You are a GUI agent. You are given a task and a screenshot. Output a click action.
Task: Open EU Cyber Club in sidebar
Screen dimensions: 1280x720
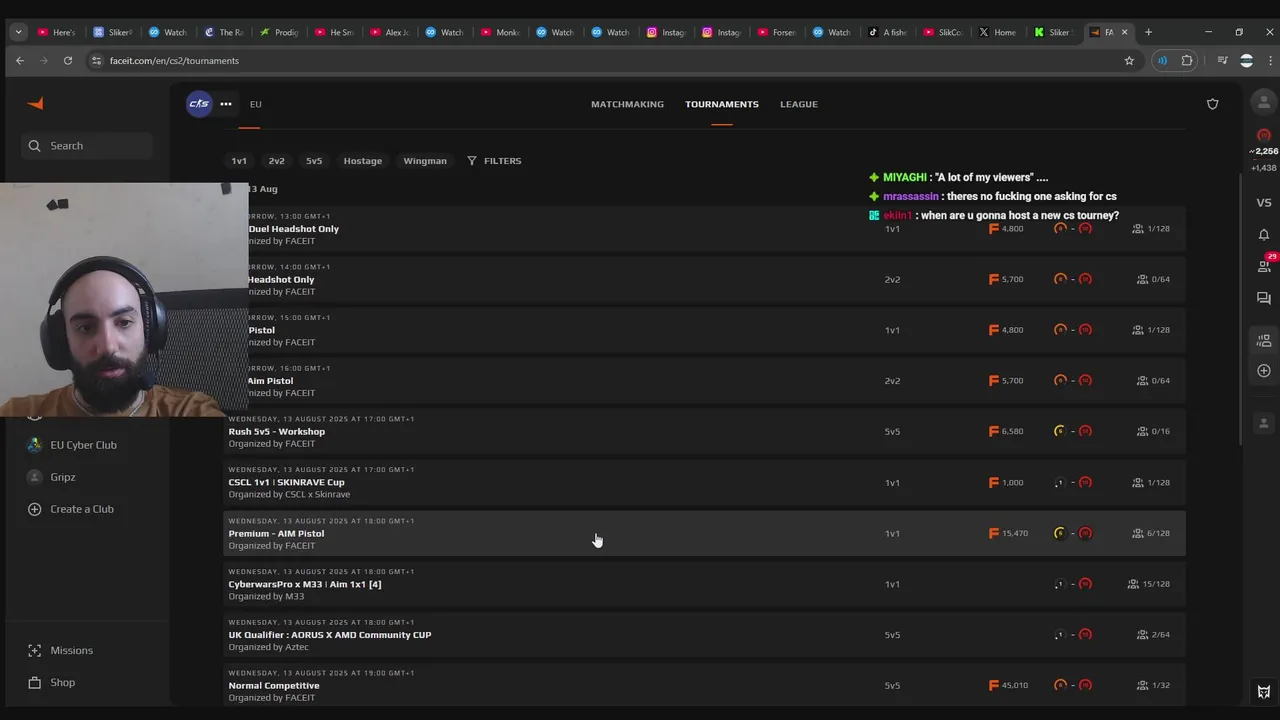coord(84,445)
